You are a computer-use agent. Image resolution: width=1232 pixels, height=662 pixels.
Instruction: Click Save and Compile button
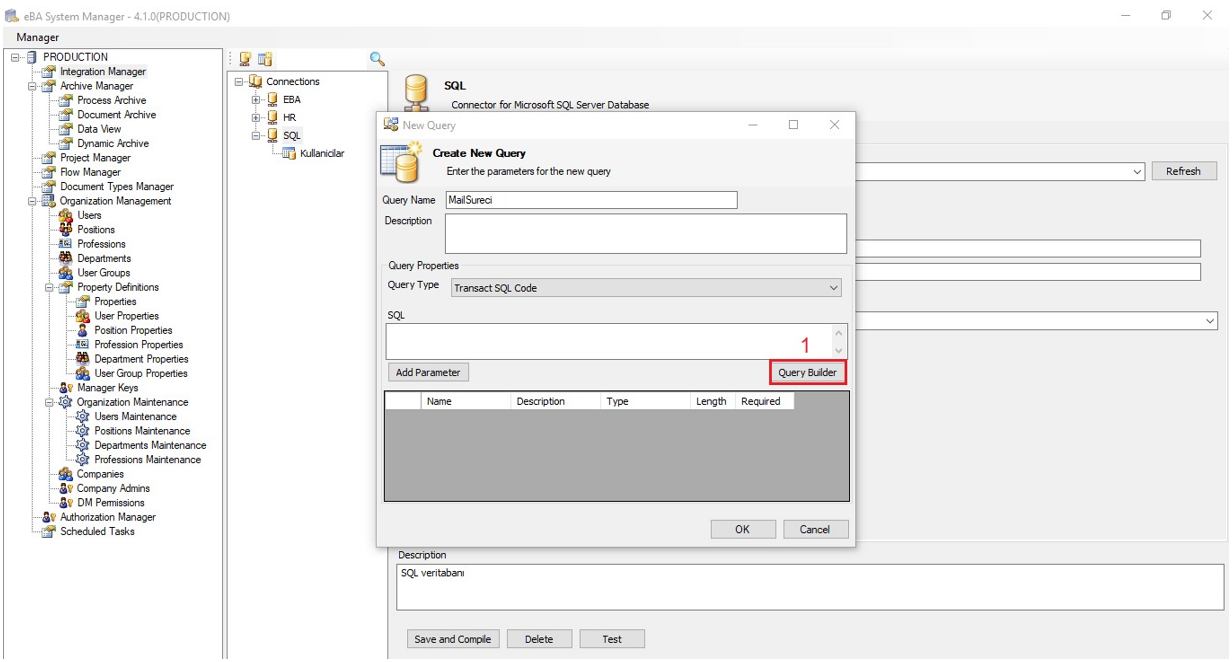452,639
